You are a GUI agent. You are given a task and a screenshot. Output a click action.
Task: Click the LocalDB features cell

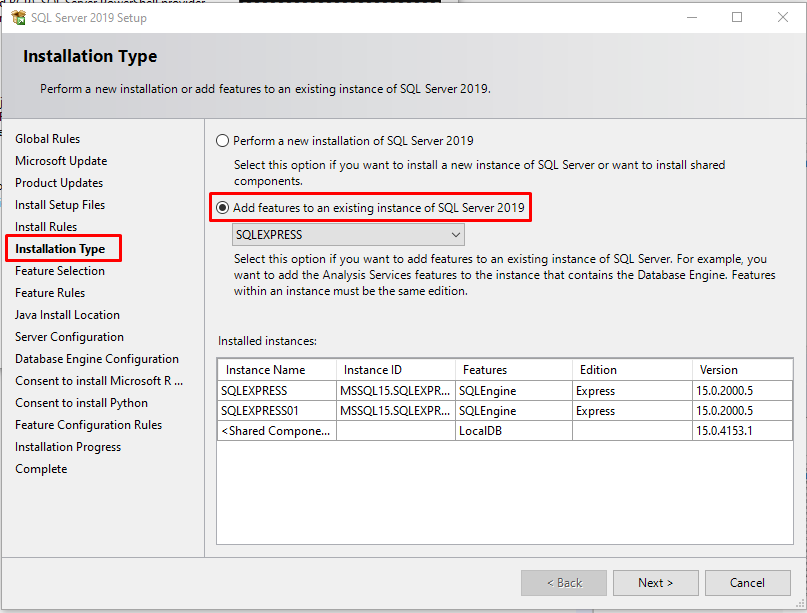514,431
